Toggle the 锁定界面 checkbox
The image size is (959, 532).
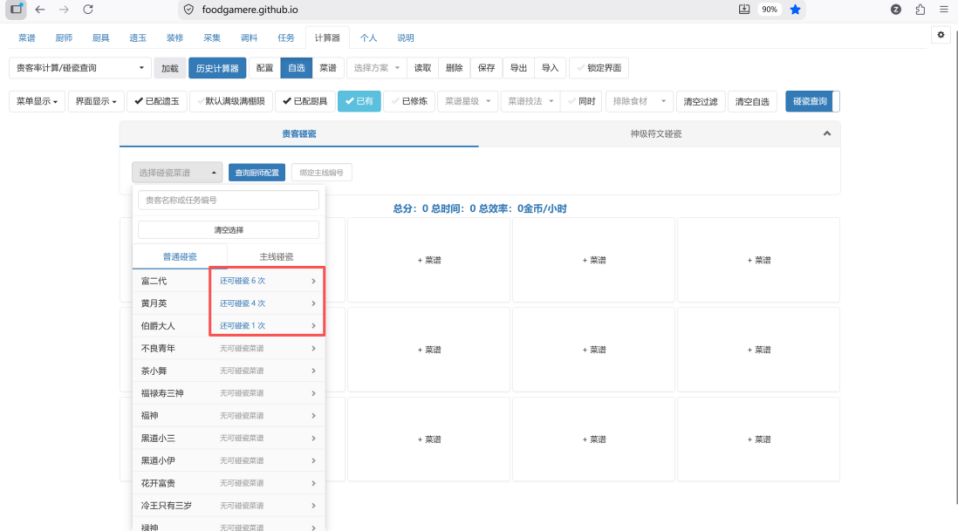(599, 68)
